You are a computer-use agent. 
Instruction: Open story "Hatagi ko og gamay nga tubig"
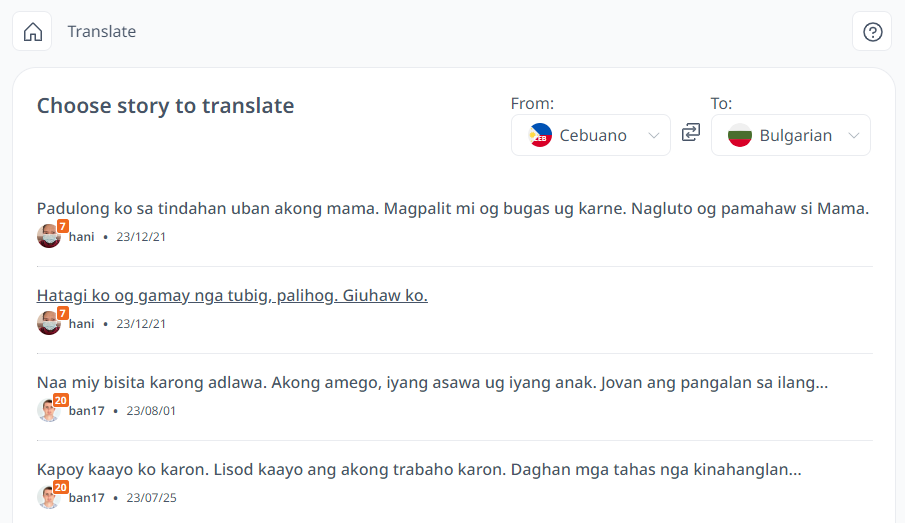pos(232,296)
